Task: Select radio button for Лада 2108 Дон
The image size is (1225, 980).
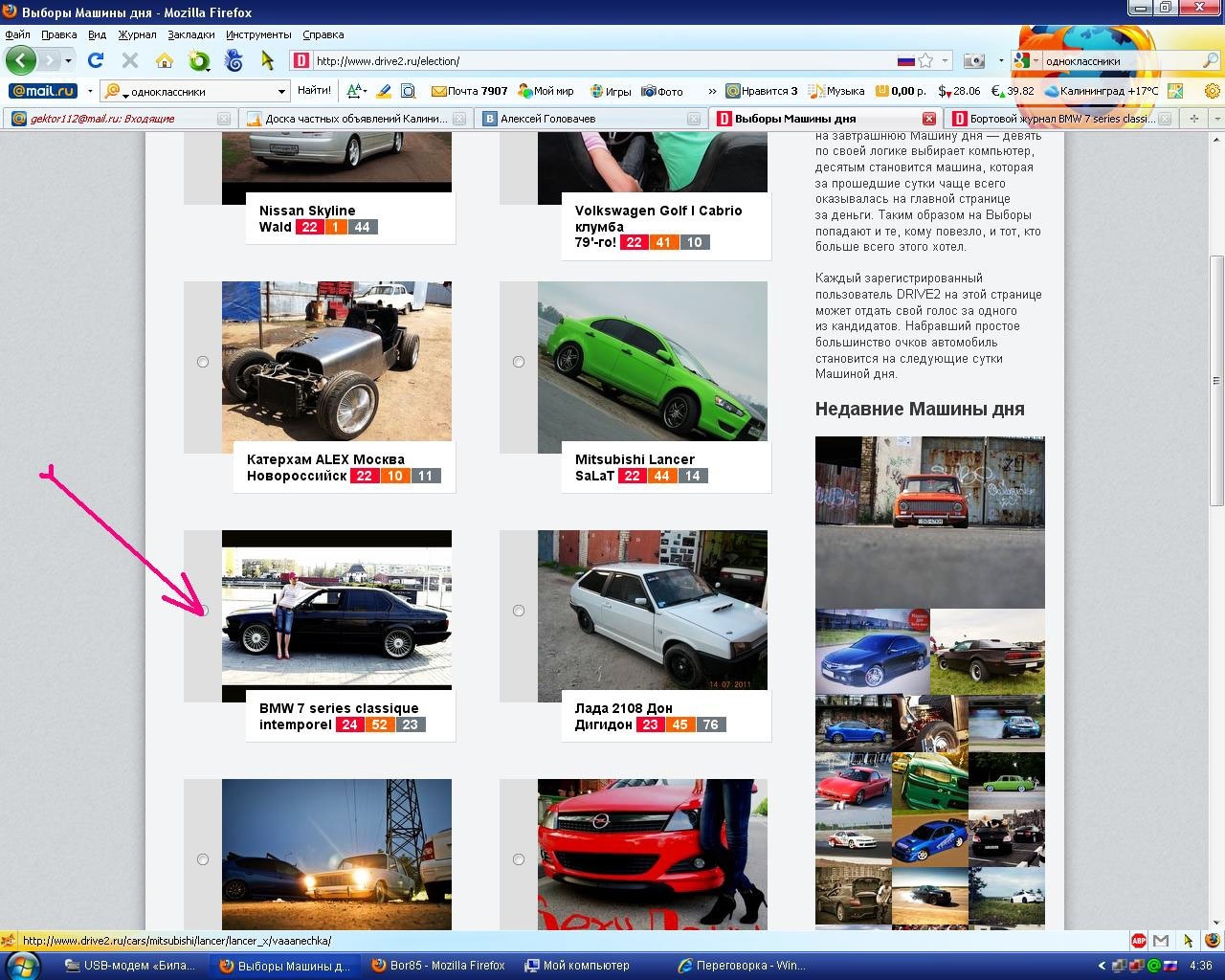Action: click(x=519, y=611)
